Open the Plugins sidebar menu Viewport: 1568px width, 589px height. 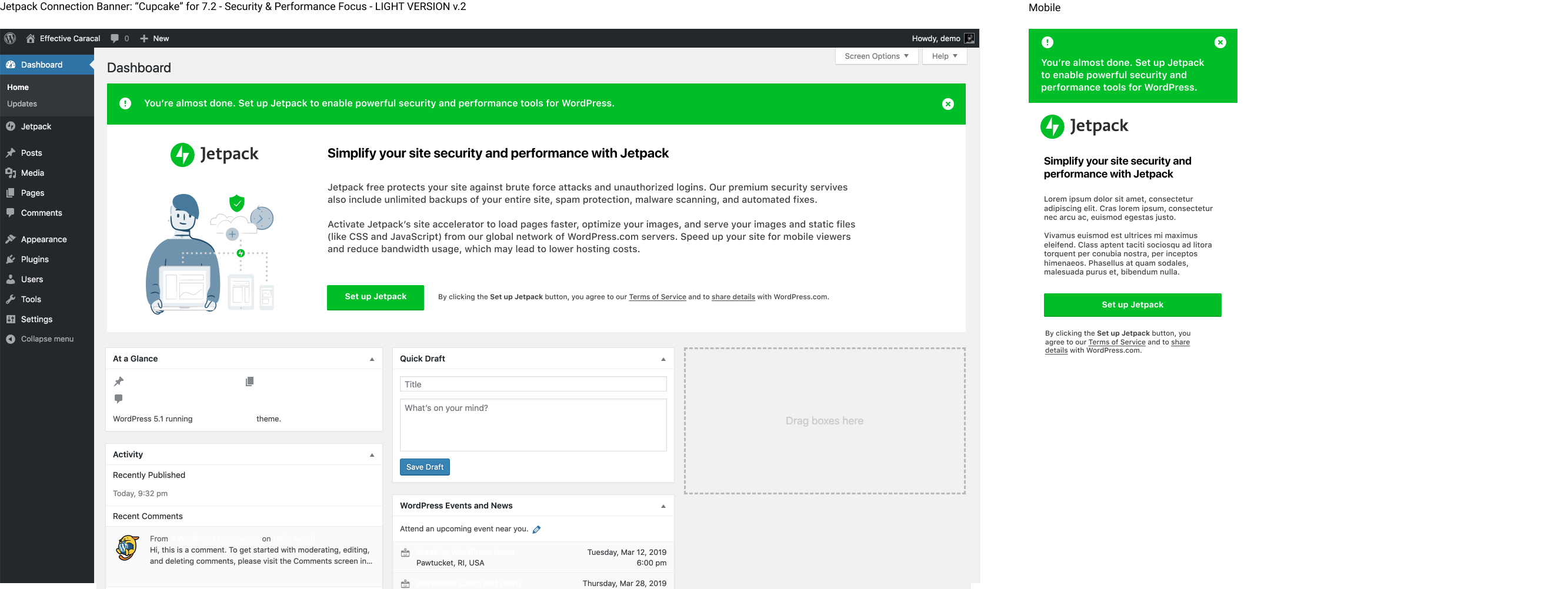point(47,259)
